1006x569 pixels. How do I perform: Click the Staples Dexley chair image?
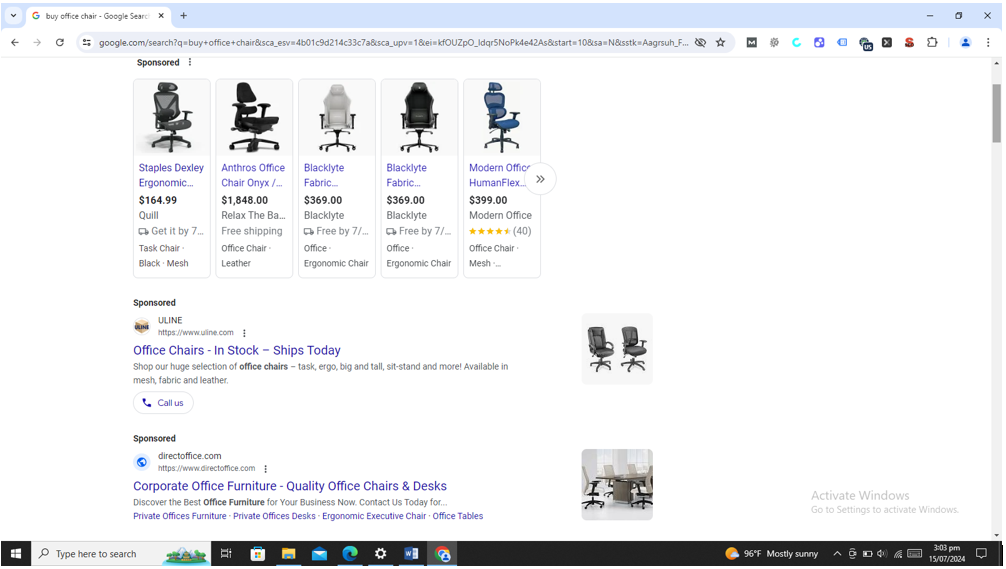(x=172, y=117)
